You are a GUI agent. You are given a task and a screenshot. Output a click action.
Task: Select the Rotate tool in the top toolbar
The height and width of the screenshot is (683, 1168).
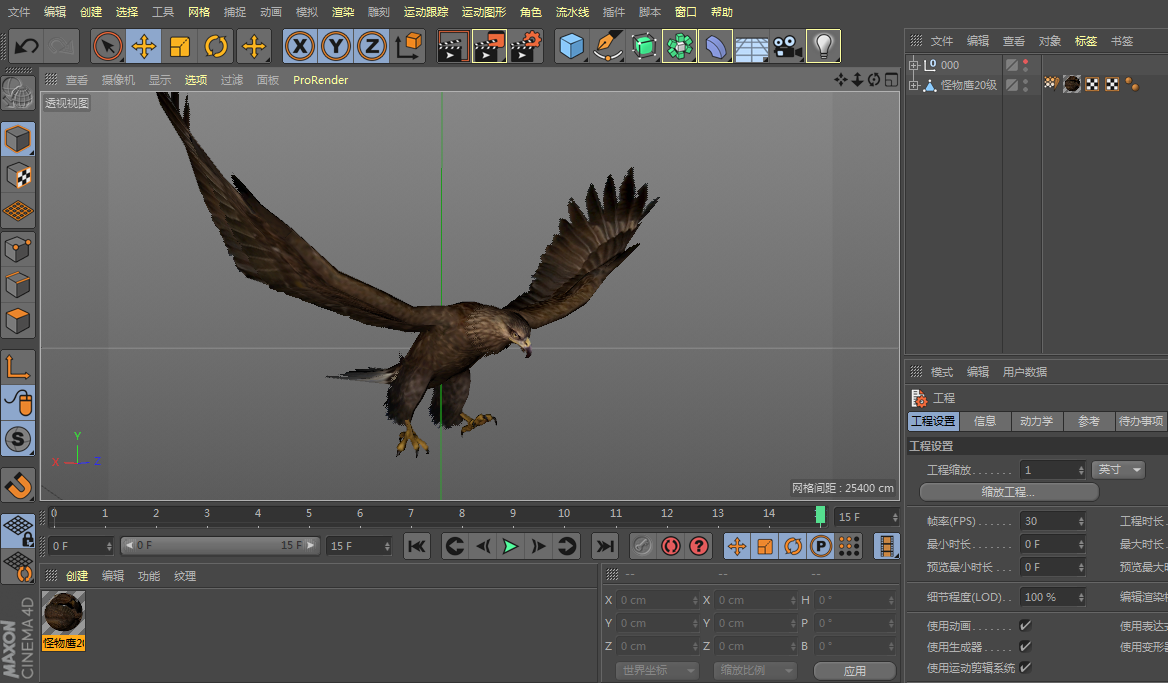[x=216, y=46]
